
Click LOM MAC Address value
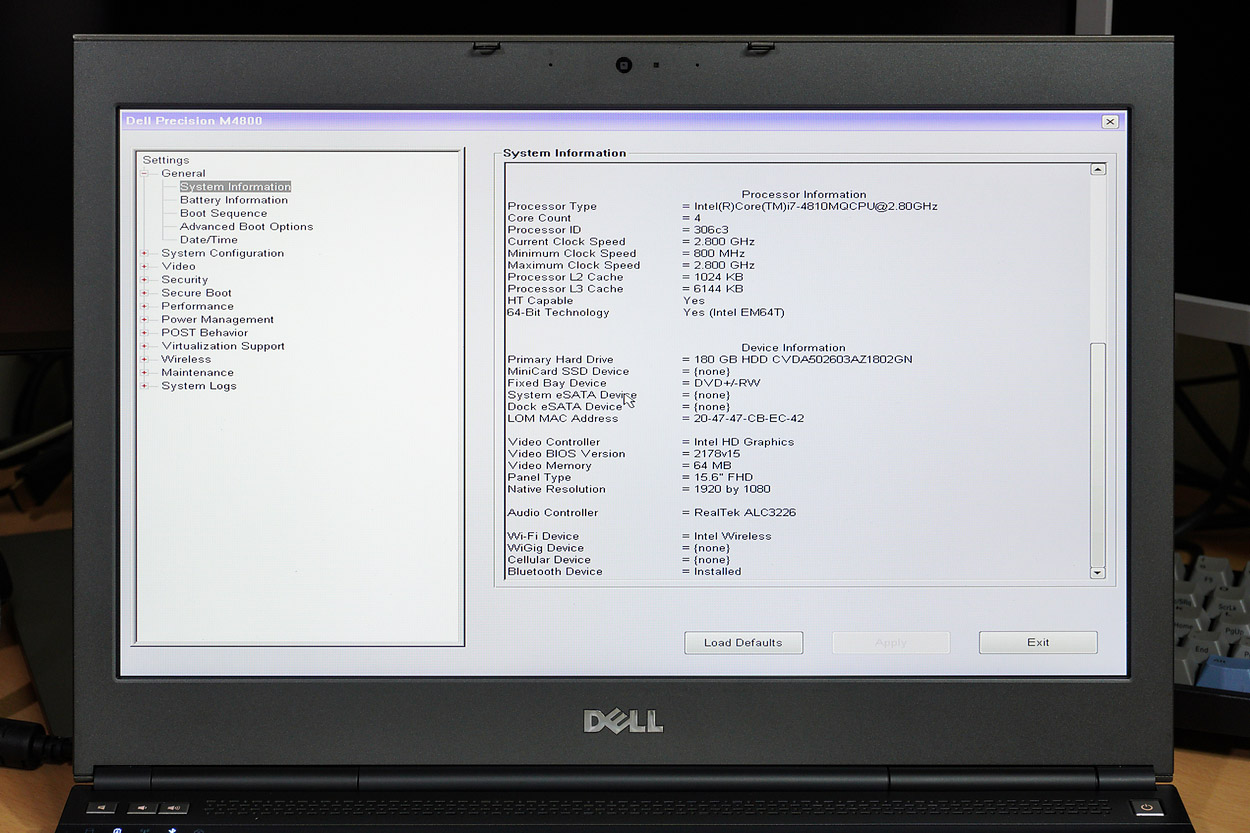click(749, 419)
